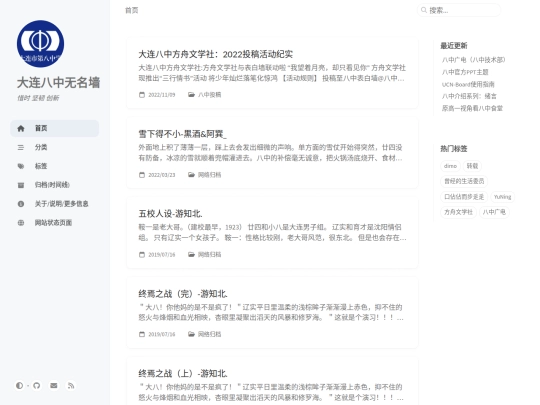Click the email envelope icon in sidebar footer
Image resolution: width=540 pixels, height=405 pixels.
click(54, 385)
